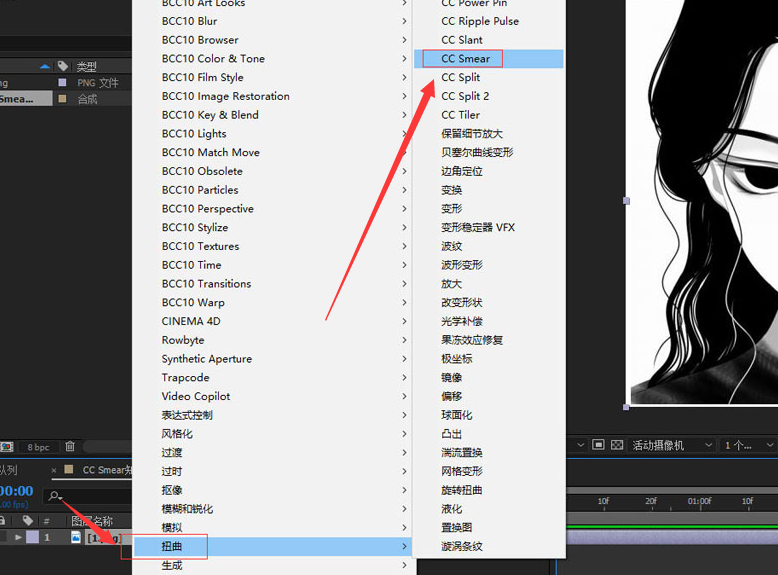Expand the 风格化 submenu arrow
Image resolution: width=778 pixels, height=575 pixels.
coord(404,434)
